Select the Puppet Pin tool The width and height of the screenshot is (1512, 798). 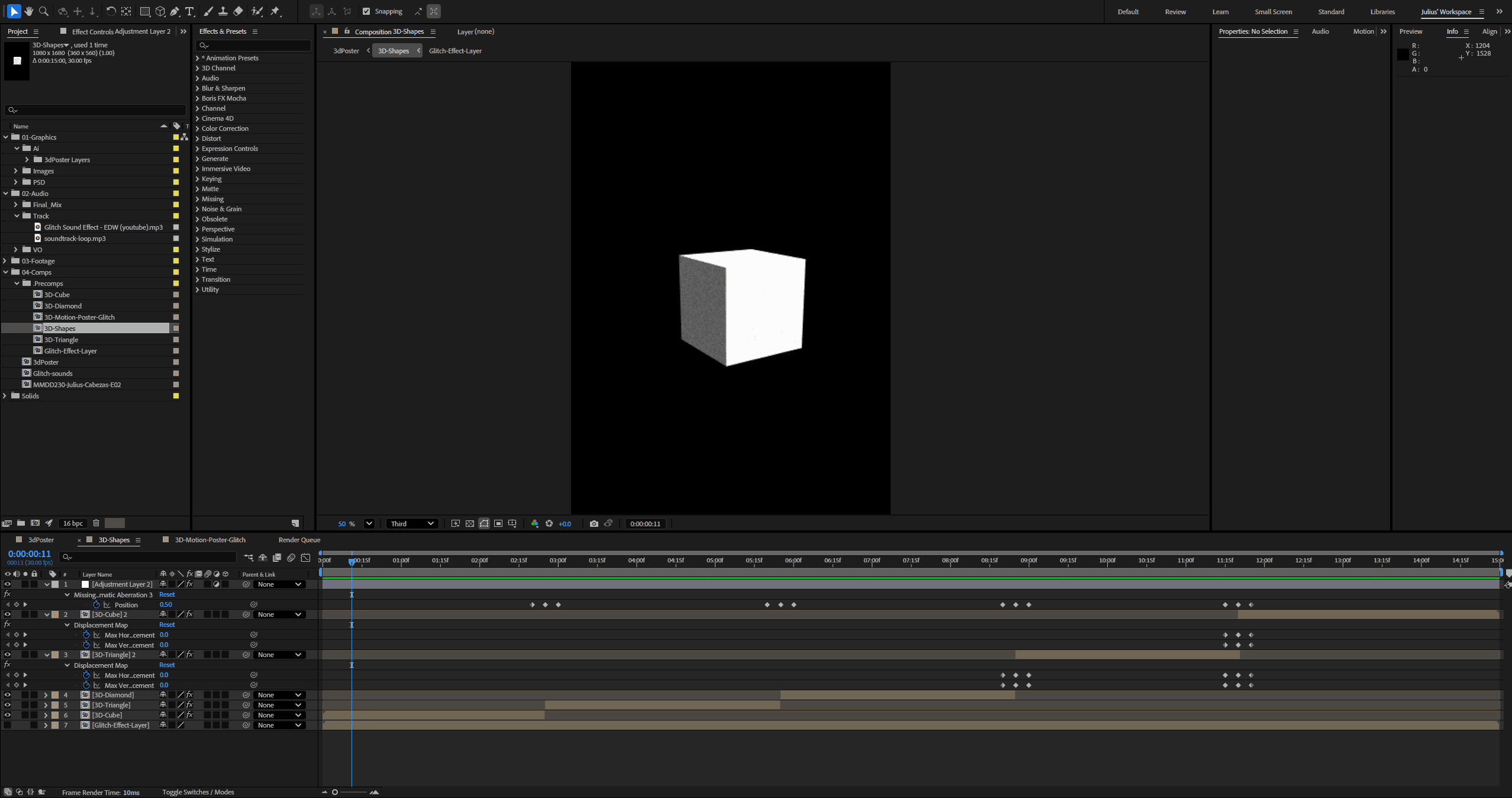pyautogui.click(x=276, y=11)
